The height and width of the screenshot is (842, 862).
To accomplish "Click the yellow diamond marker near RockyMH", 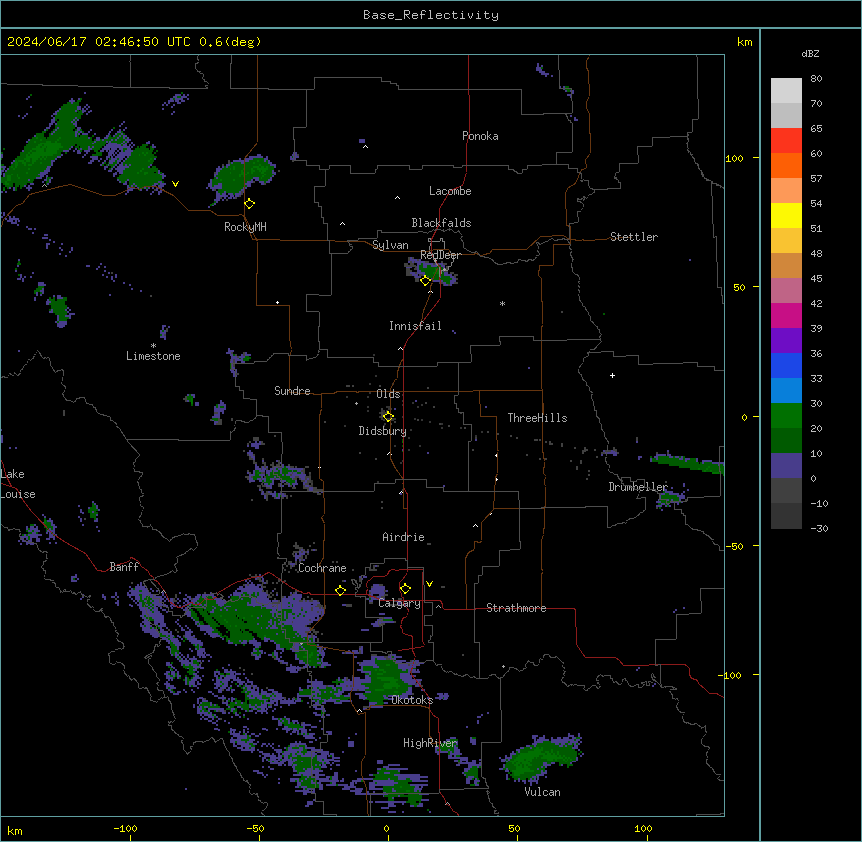I will tap(250, 204).
